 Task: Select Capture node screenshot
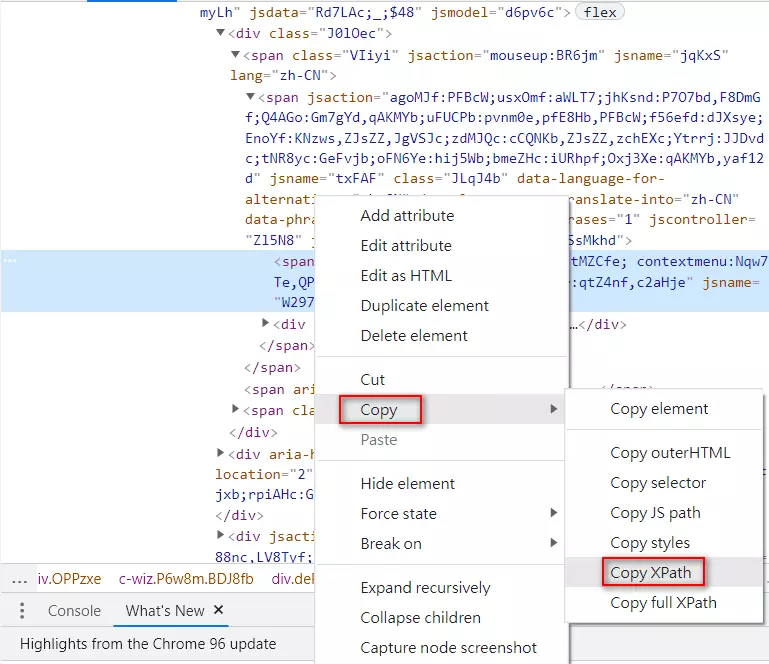(x=448, y=648)
